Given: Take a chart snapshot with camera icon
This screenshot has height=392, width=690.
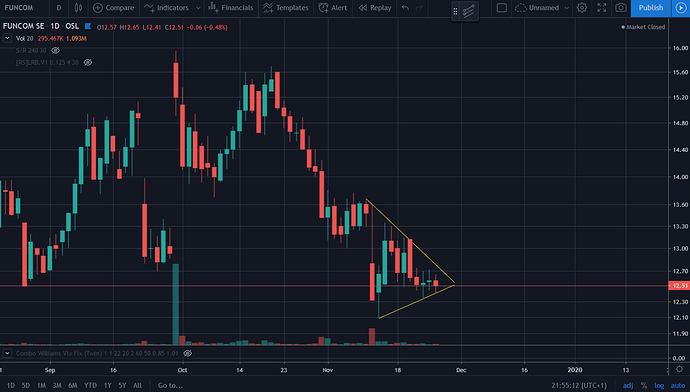Looking at the screenshot, I should point(620,8).
